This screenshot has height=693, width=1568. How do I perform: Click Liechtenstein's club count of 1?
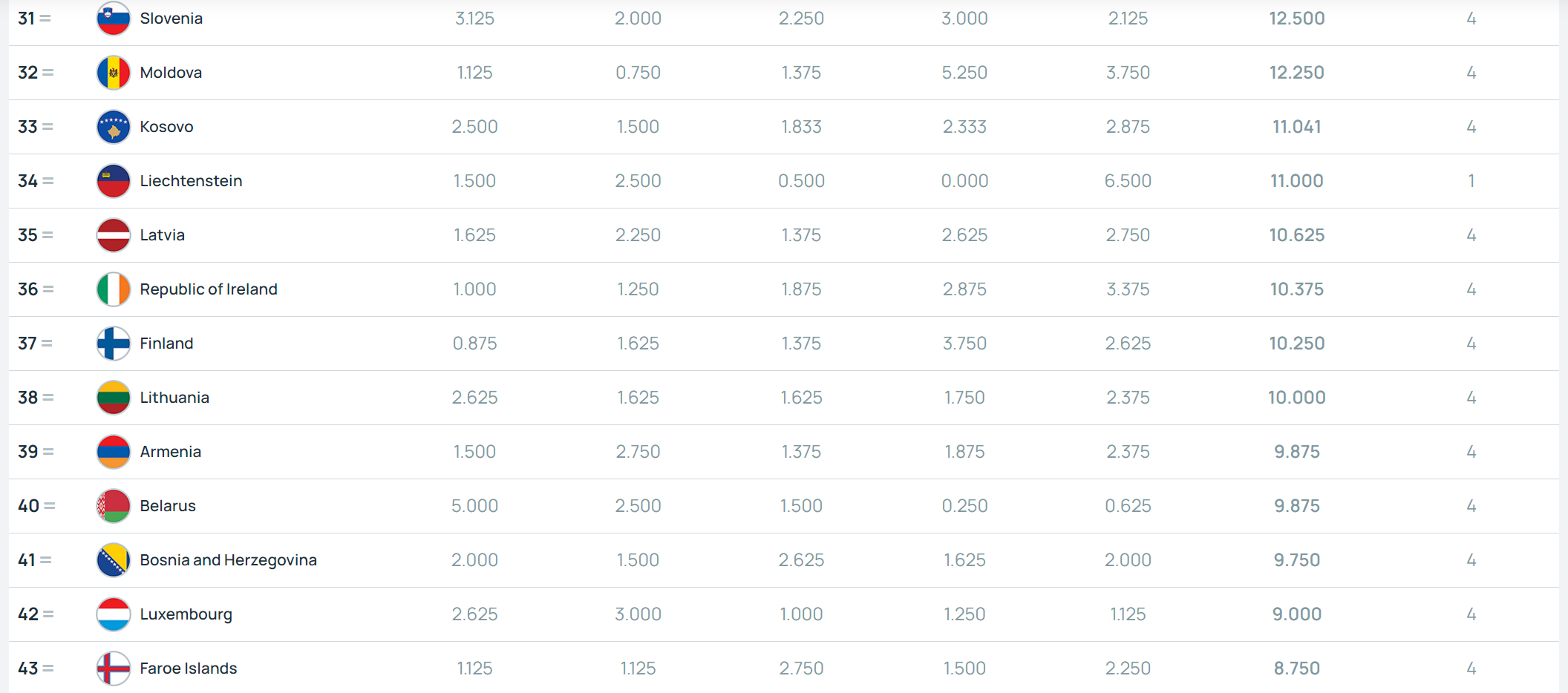[x=1471, y=181]
